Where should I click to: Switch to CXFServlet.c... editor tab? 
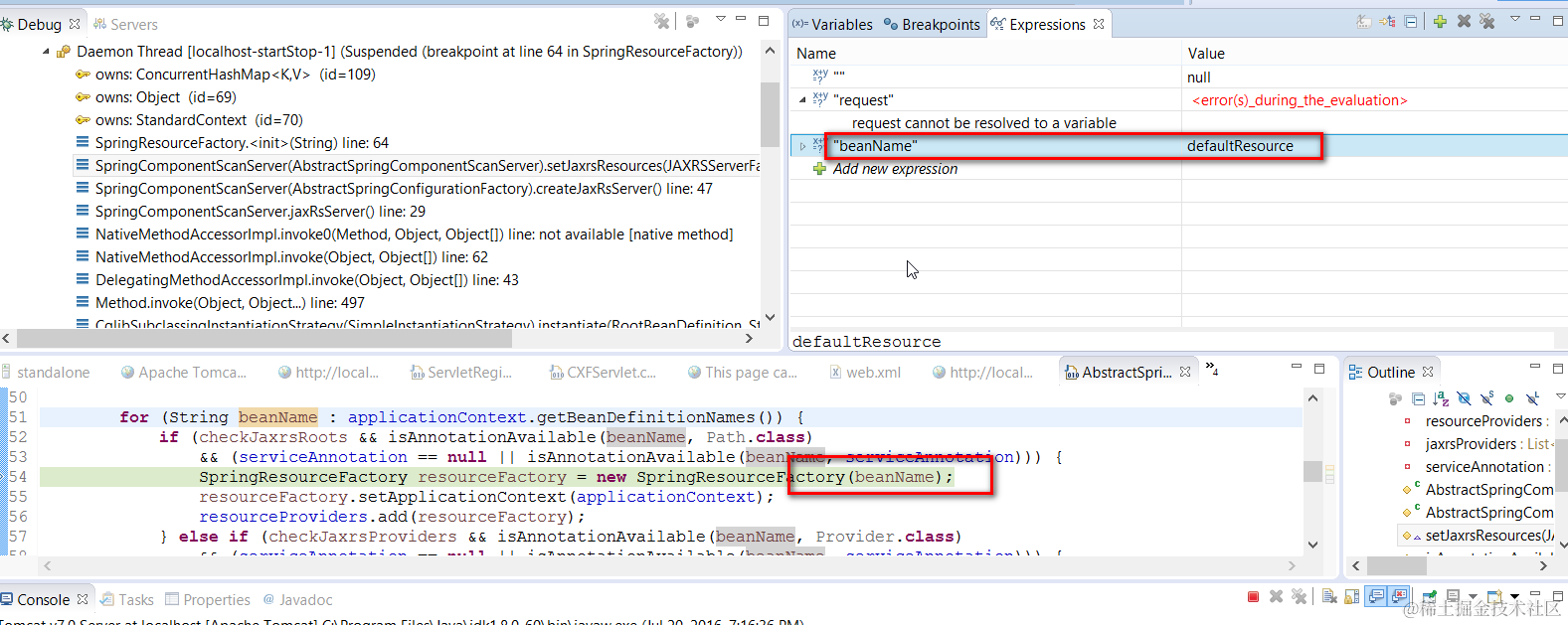(x=603, y=372)
